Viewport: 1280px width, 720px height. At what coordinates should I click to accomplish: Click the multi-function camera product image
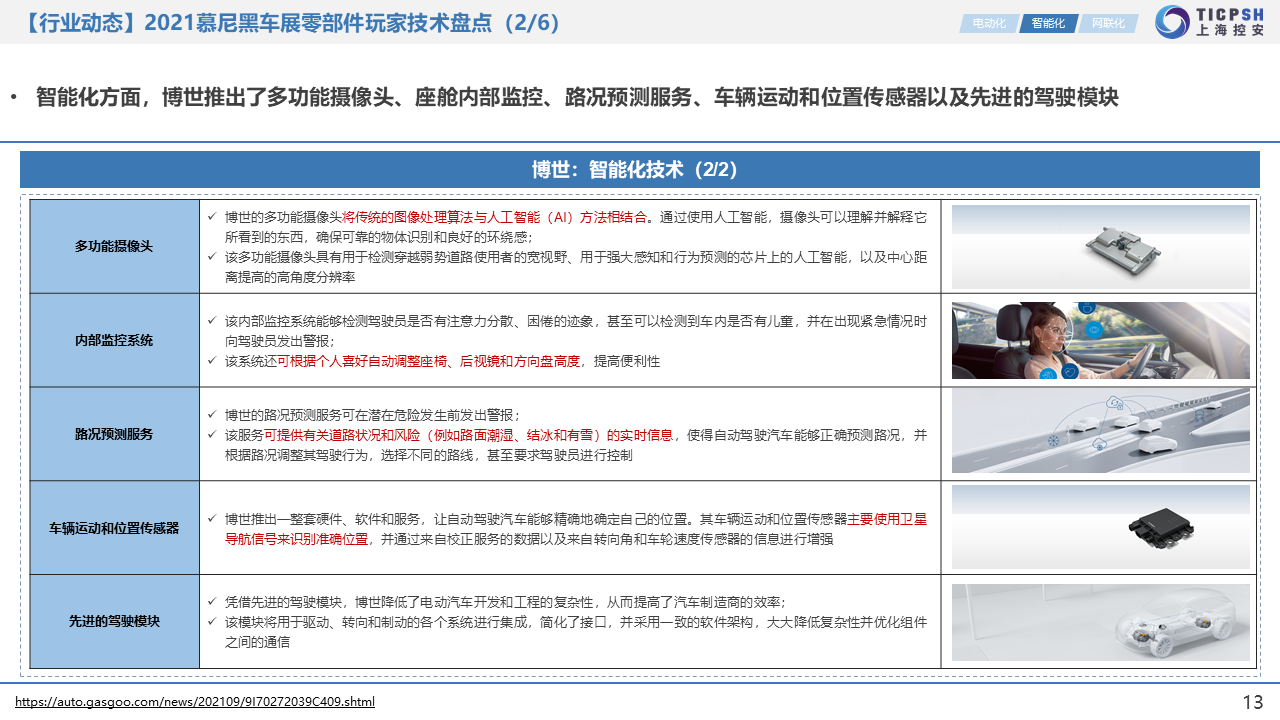[x=1100, y=247]
